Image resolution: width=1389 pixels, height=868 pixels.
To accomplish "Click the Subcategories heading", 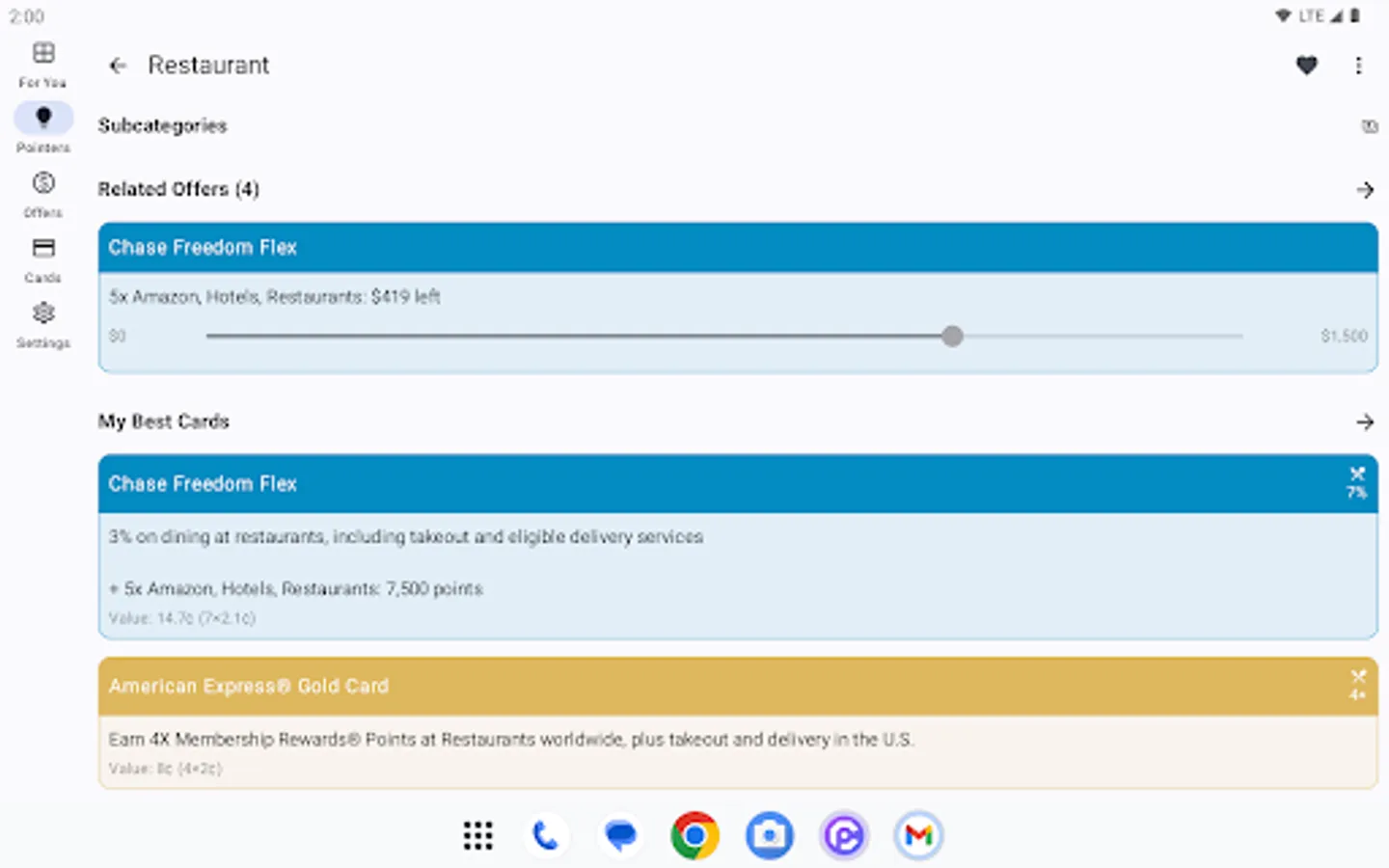I will (162, 125).
